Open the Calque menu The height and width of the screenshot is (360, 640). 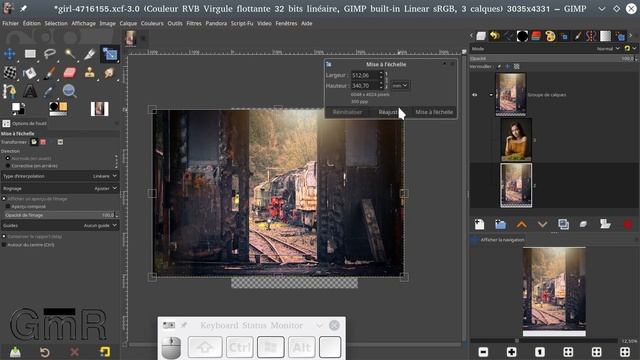pos(128,24)
